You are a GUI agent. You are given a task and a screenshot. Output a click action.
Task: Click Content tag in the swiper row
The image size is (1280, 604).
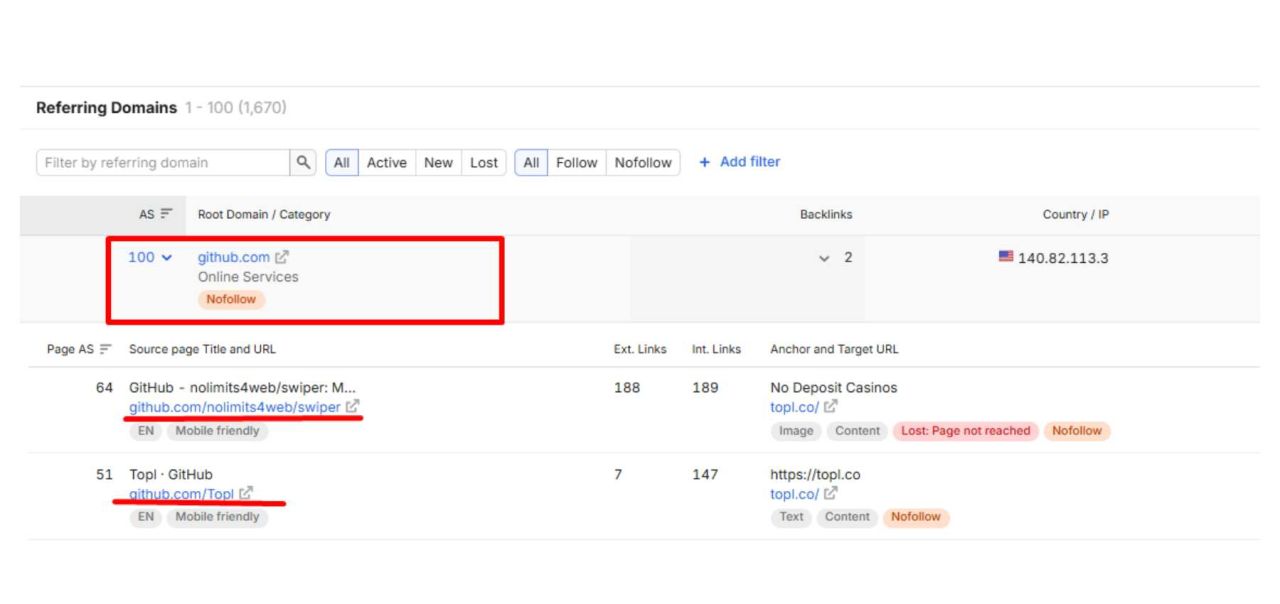(x=858, y=431)
